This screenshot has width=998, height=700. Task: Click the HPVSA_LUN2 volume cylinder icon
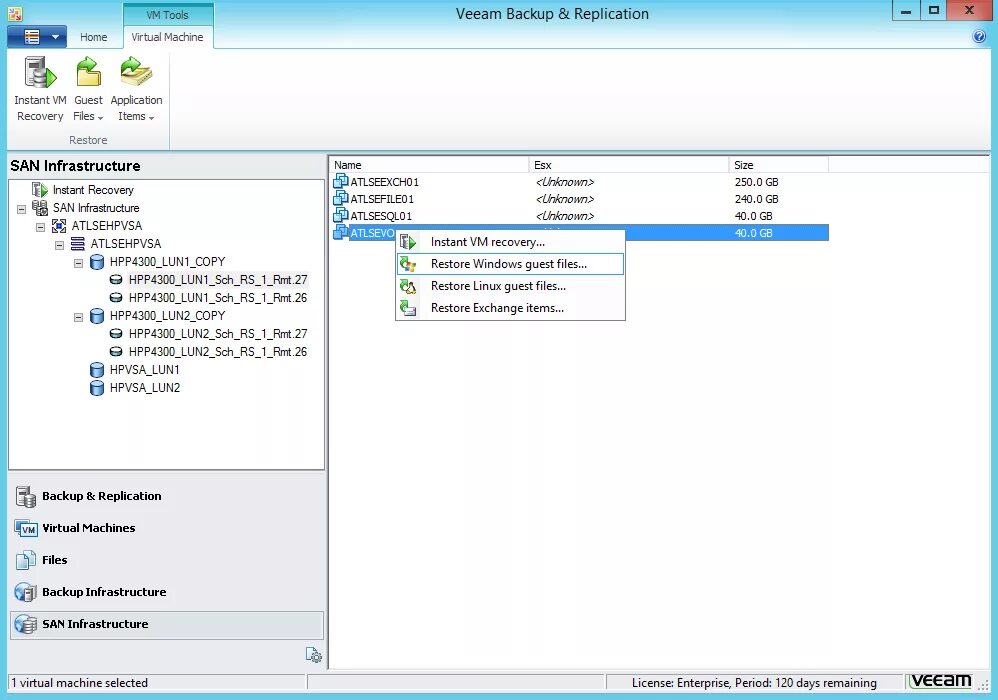[97, 388]
